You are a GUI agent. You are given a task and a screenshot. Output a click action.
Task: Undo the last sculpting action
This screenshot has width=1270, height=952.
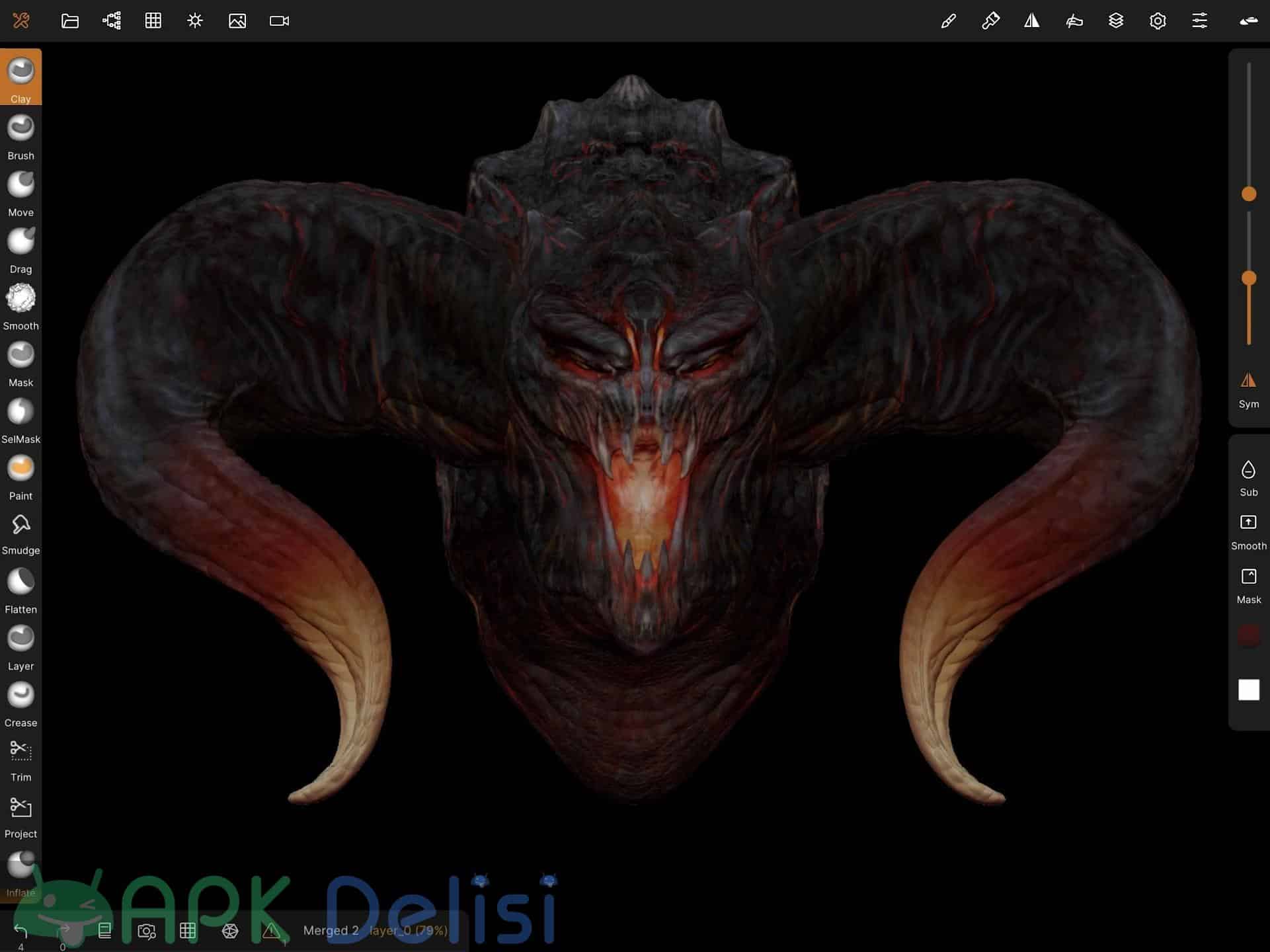(x=20, y=932)
